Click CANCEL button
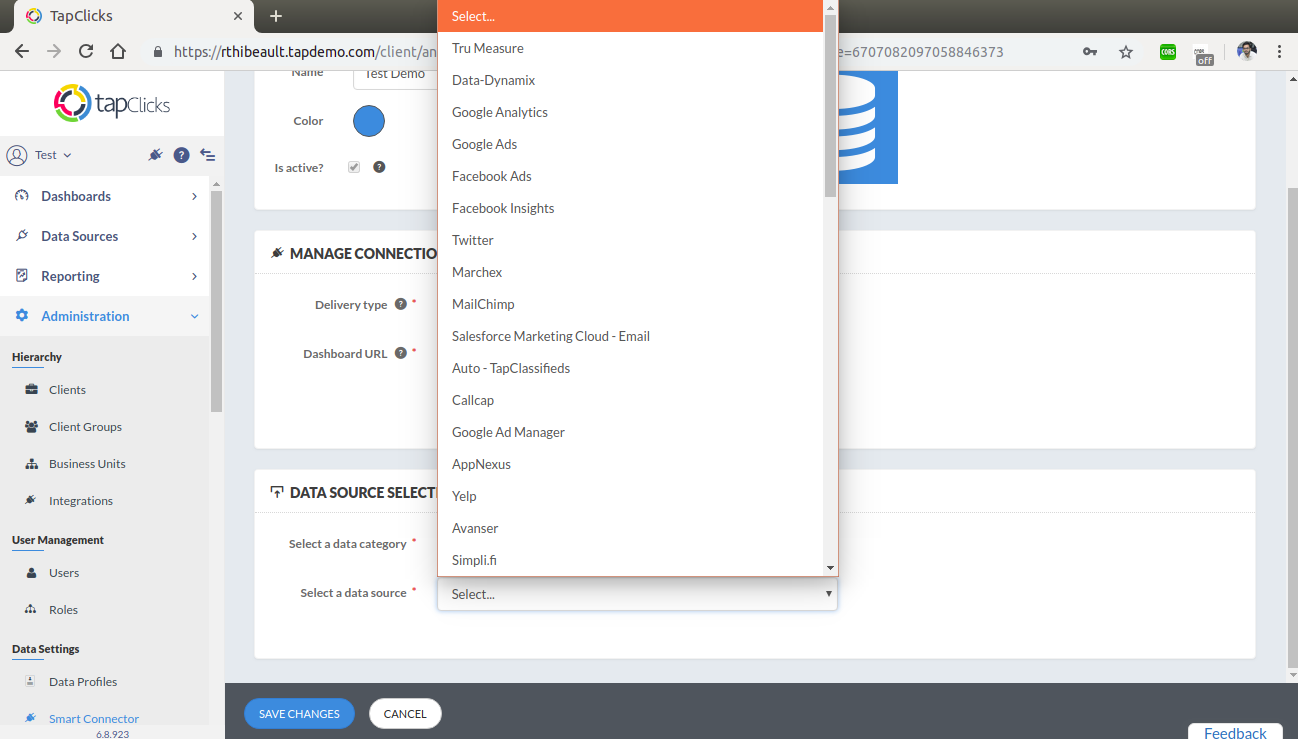The height and width of the screenshot is (739, 1298). (405, 714)
